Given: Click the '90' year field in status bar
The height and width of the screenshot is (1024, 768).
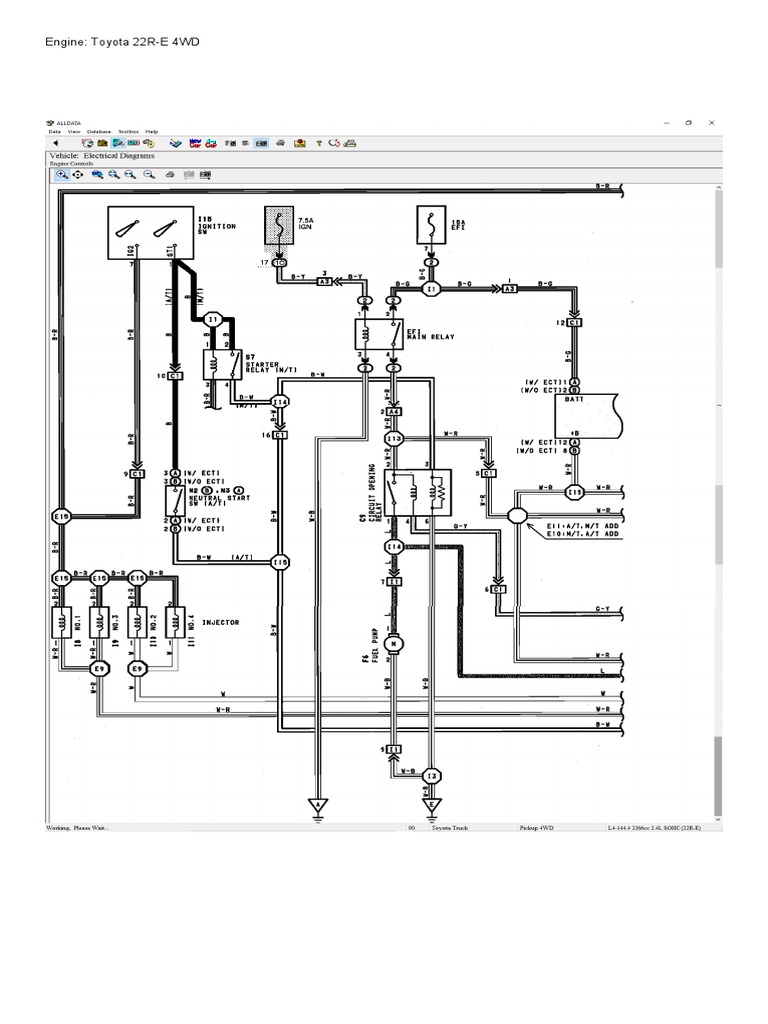Looking at the screenshot, I should [x=411, y=827].
